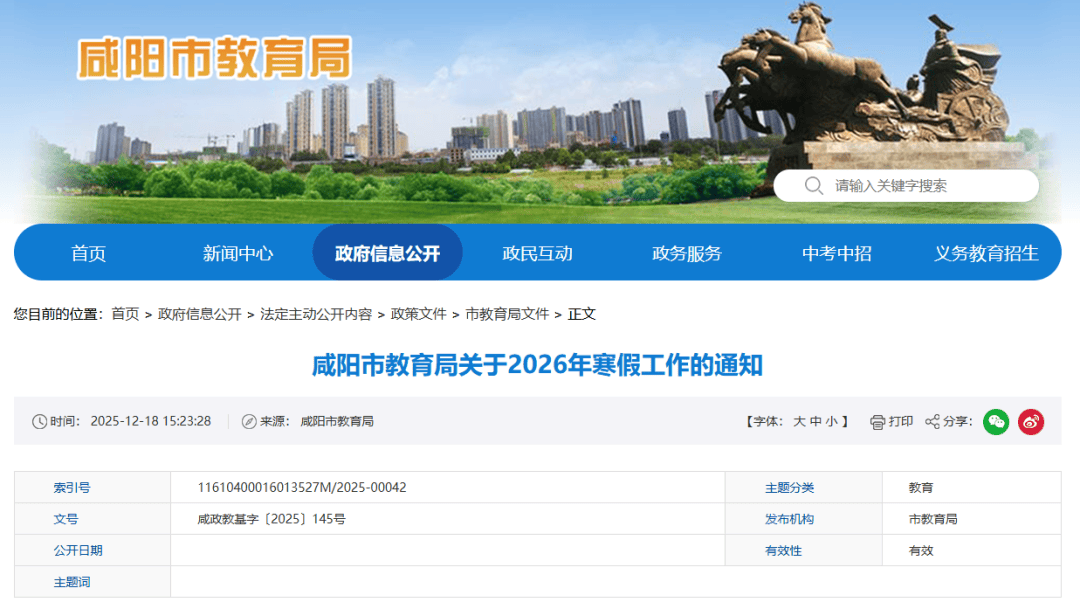The width and height of the screenshot is (1080, 609).
Task: Share the article to WeChat
Action: [x=995, y=422]
